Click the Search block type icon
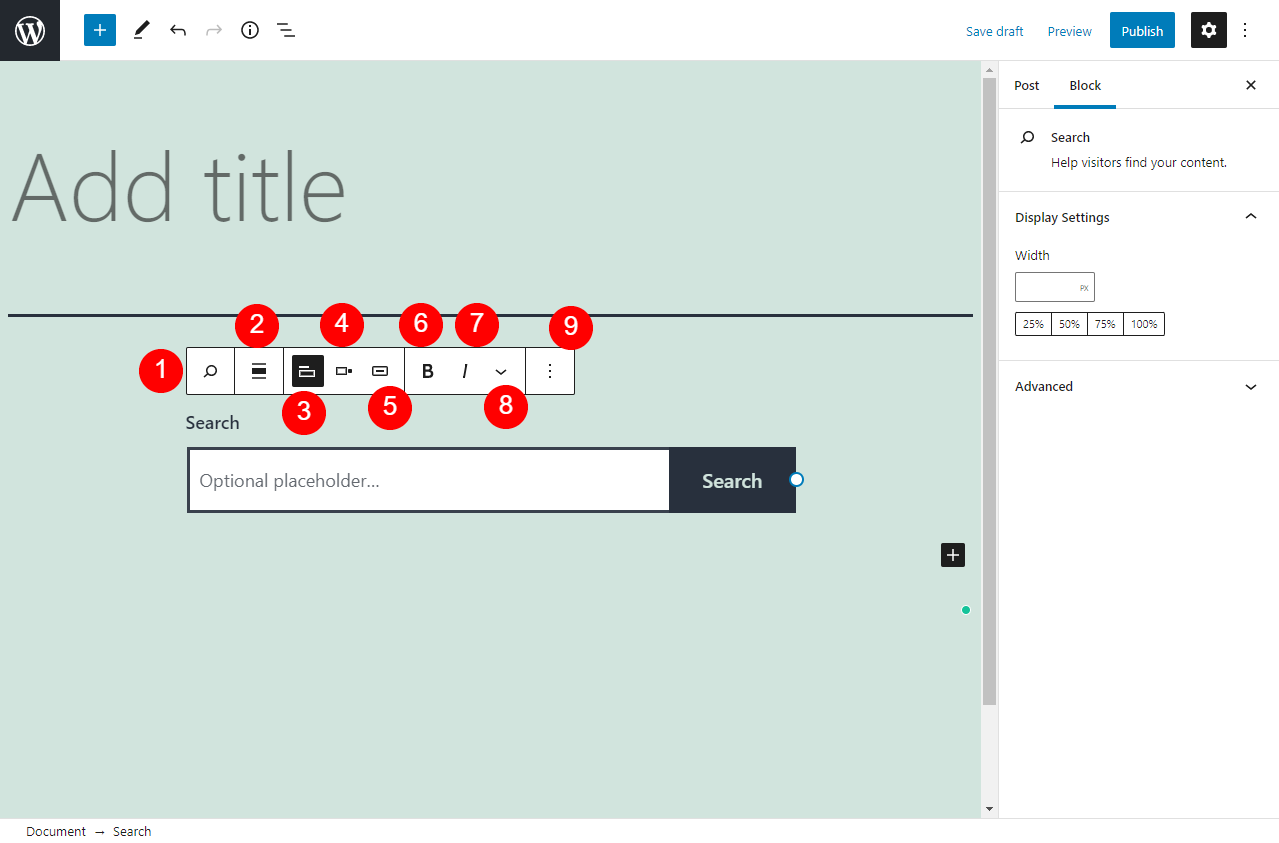The image size is (1279, 843). [x=210, y=371]
